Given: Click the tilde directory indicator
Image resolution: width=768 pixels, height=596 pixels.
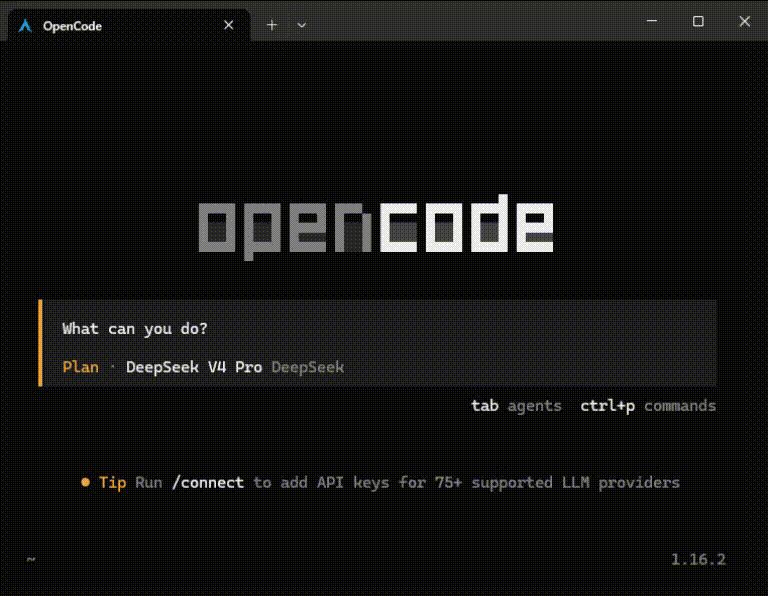Looking at the screenshot, I should 31,559.
